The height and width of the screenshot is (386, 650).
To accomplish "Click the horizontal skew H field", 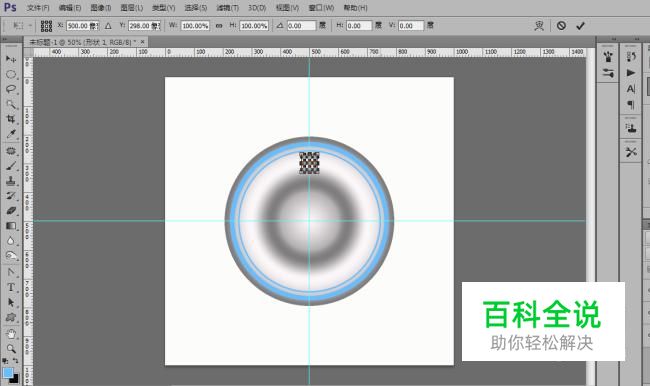I will pyautogui.click(x=359, y=26).
